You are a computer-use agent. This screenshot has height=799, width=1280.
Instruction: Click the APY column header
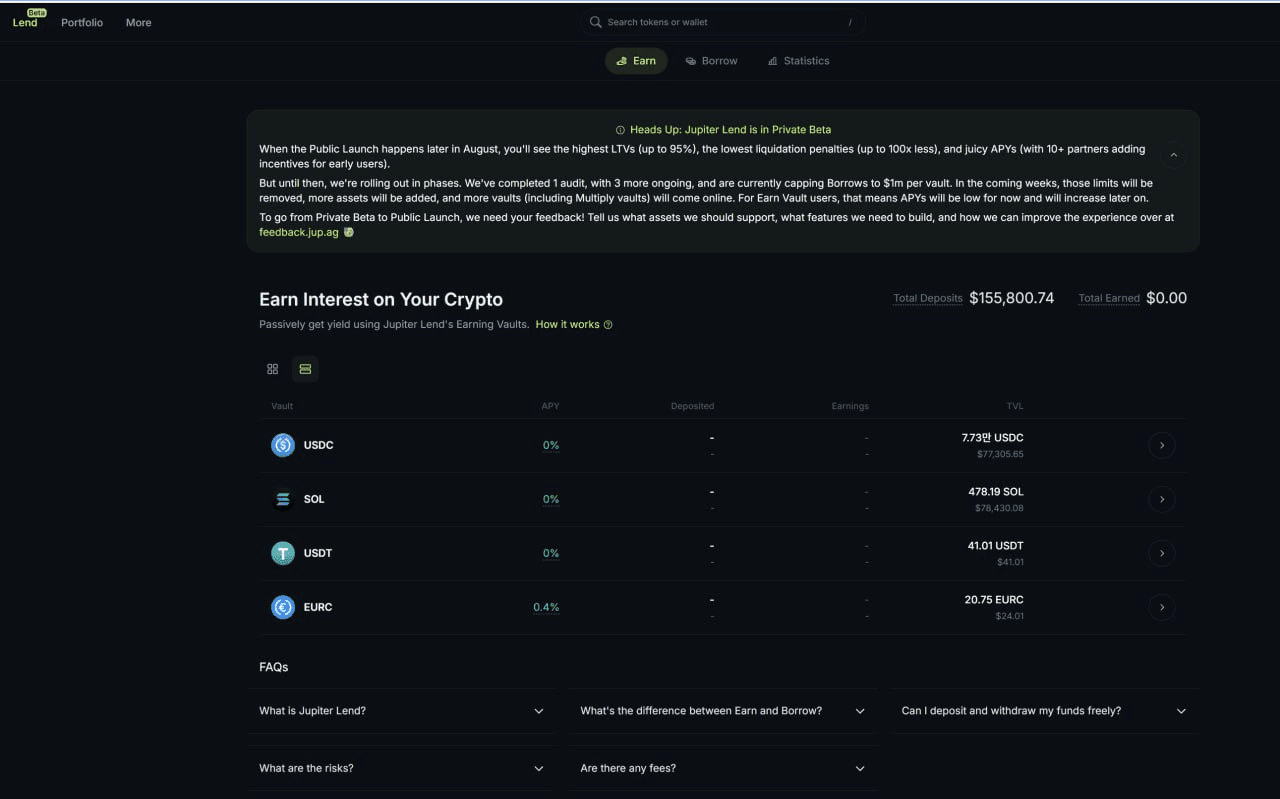pyautogui.click(x=550, y=406)
